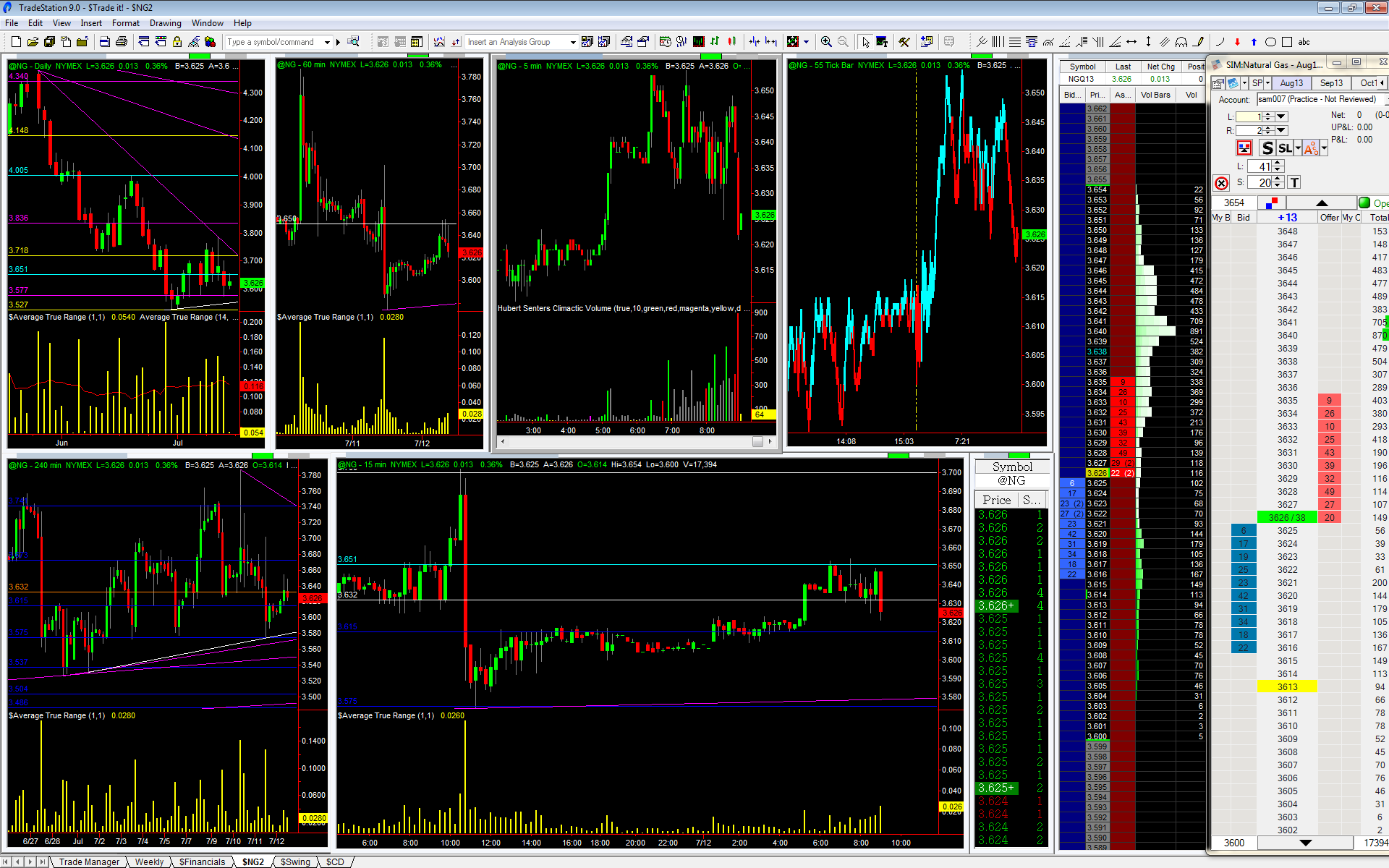Click the Zoom Out magnifier icon
Image resolution: width=1389 pixels, height=868 pixels.
pos(843,42)
